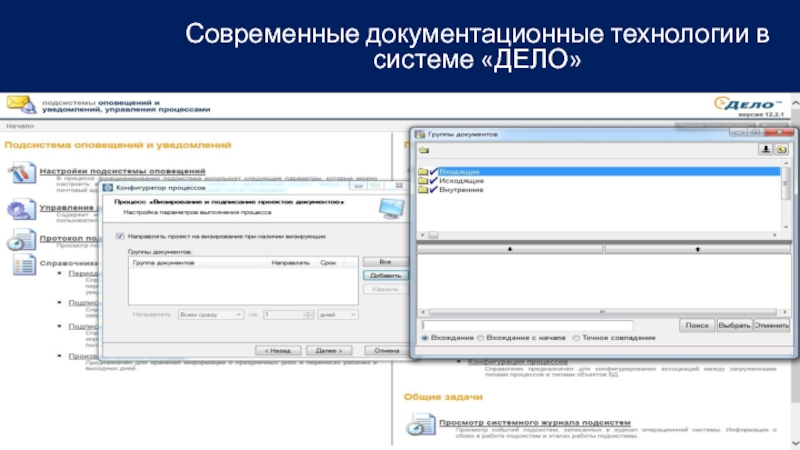Click the ДЕЛО logo in the header
This screenshot has width=800, height=450.
[x=748, y=104]
